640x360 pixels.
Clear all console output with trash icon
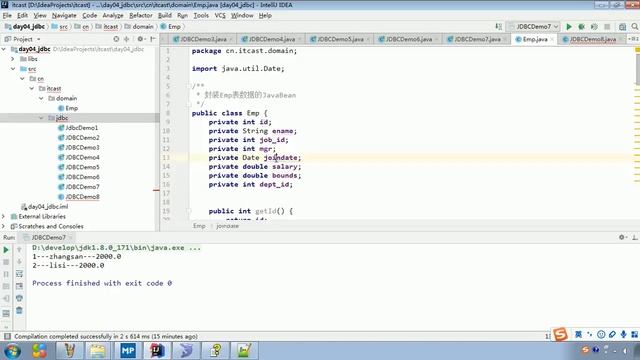click(x=19, y=311)
